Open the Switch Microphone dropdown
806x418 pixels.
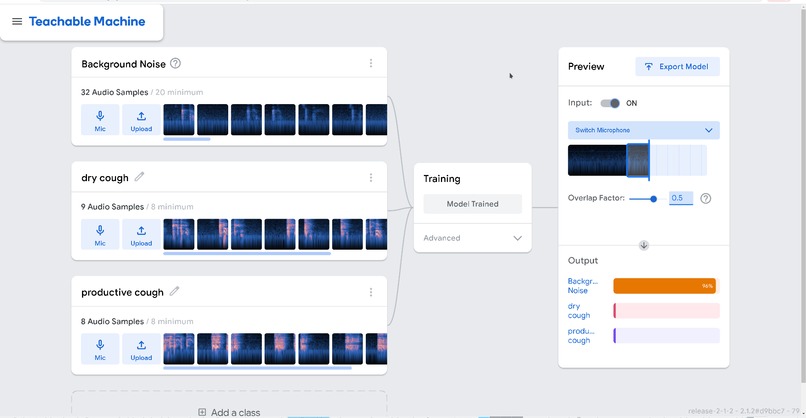click(644, 130)
